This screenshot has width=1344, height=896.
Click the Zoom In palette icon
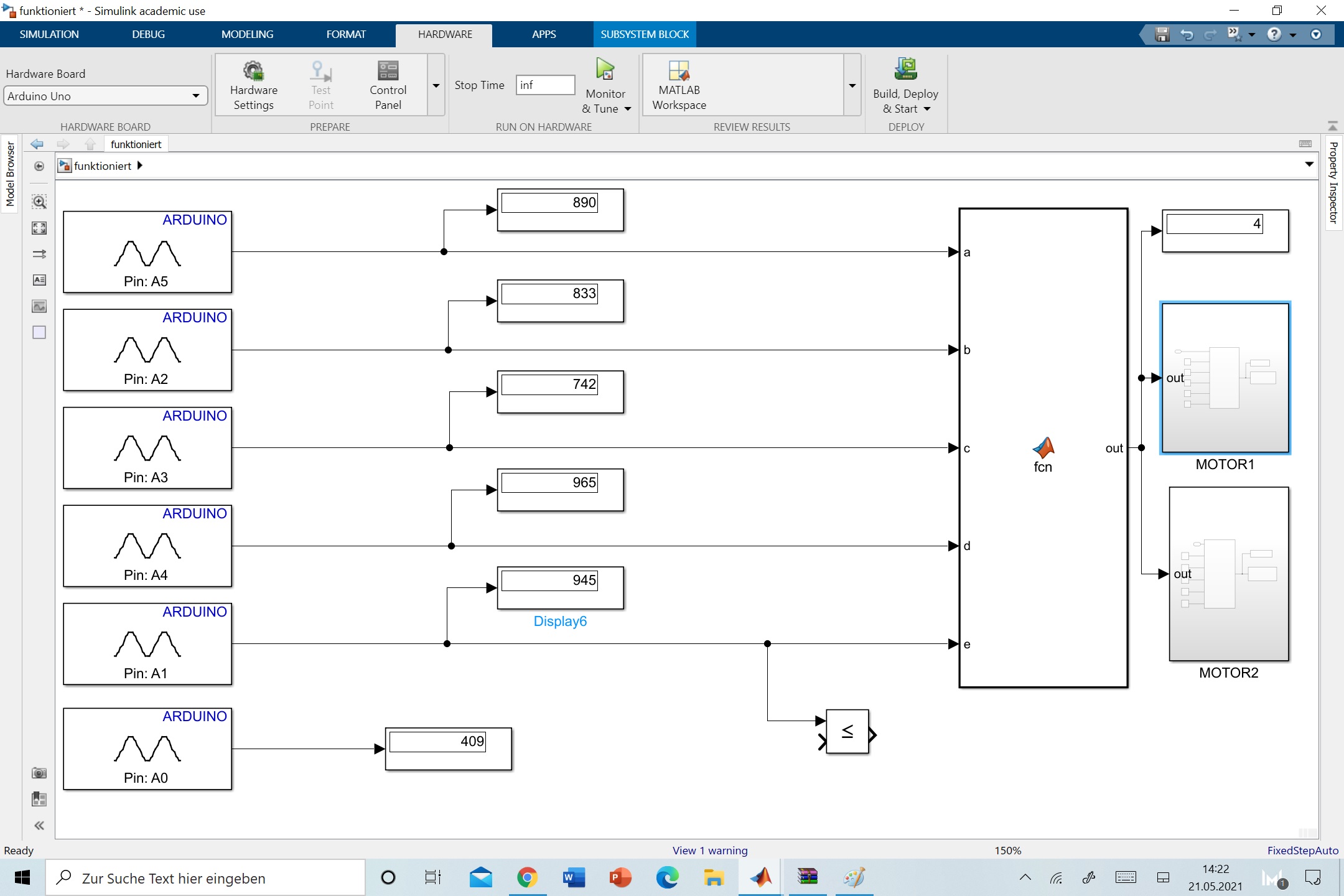click(x=39, y=202)
